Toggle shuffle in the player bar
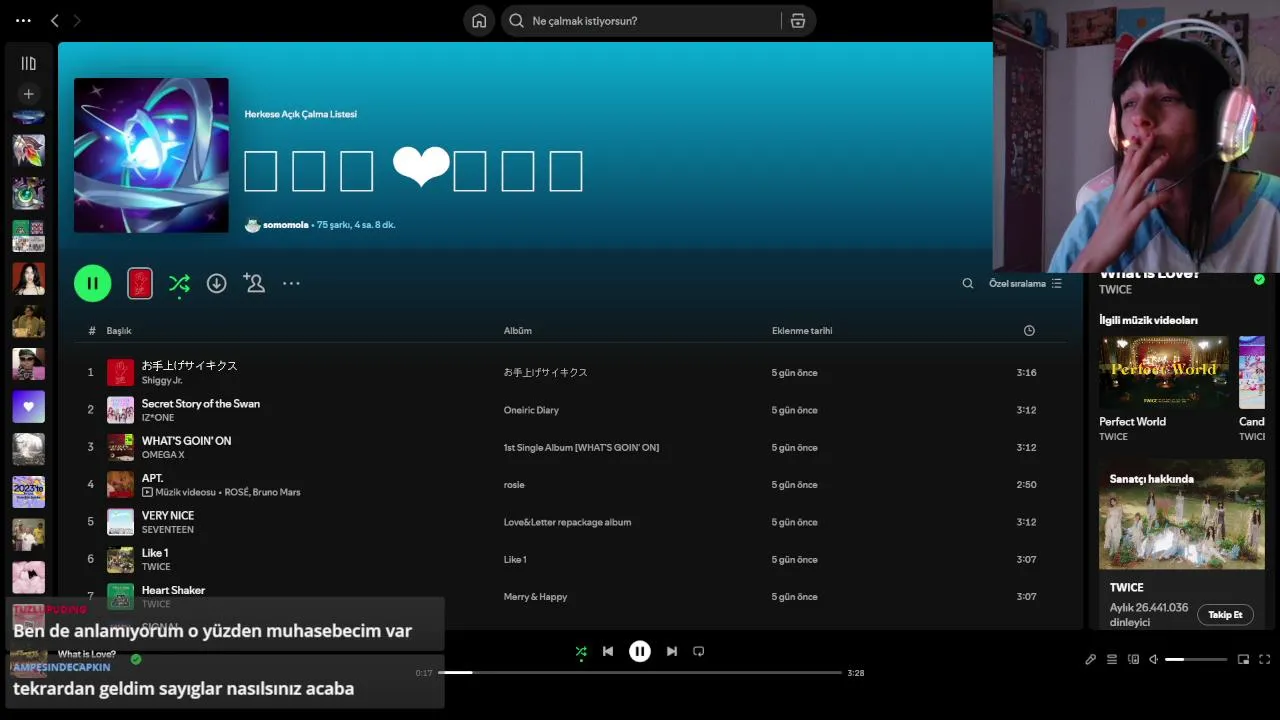This screenshot has height=720, width=1280. [581, 651]
